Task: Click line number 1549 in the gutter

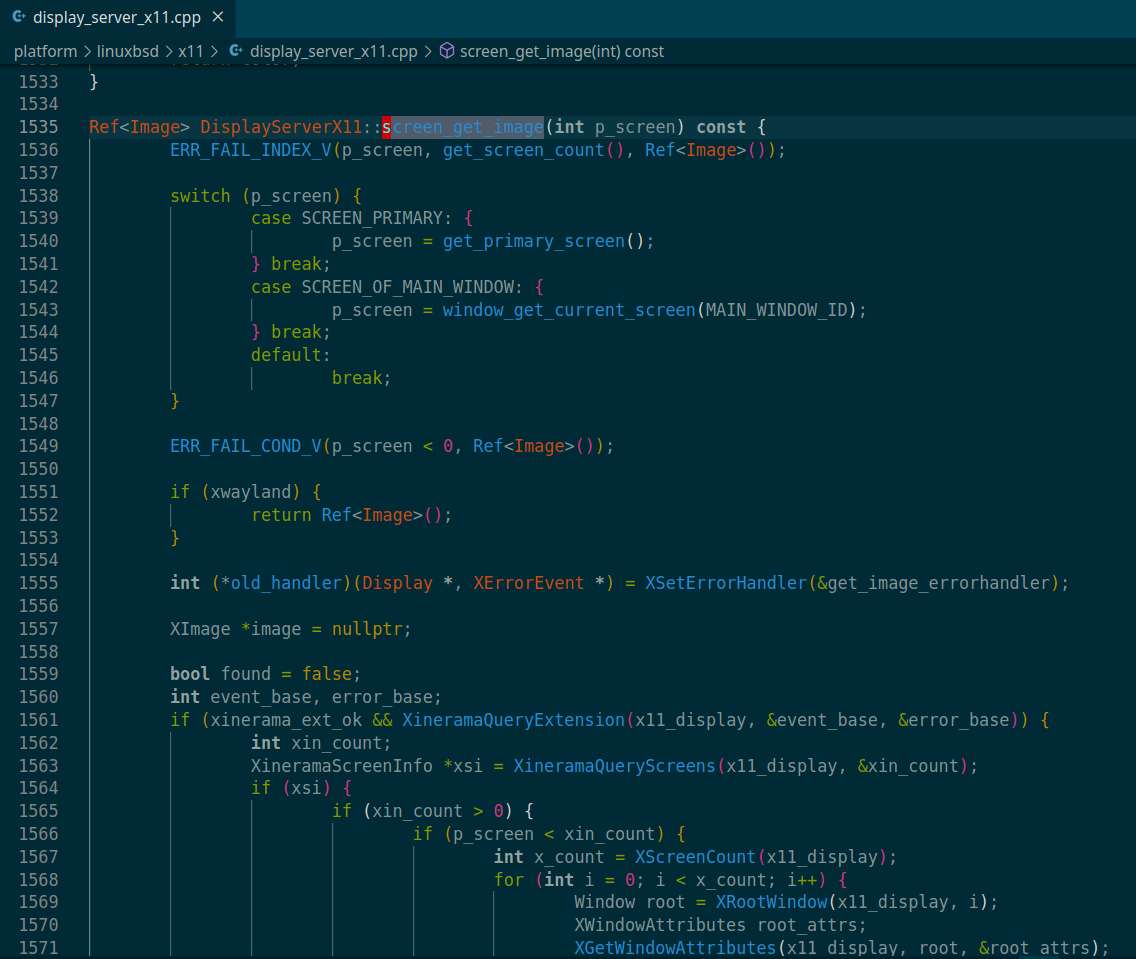Action: point(38,446)
